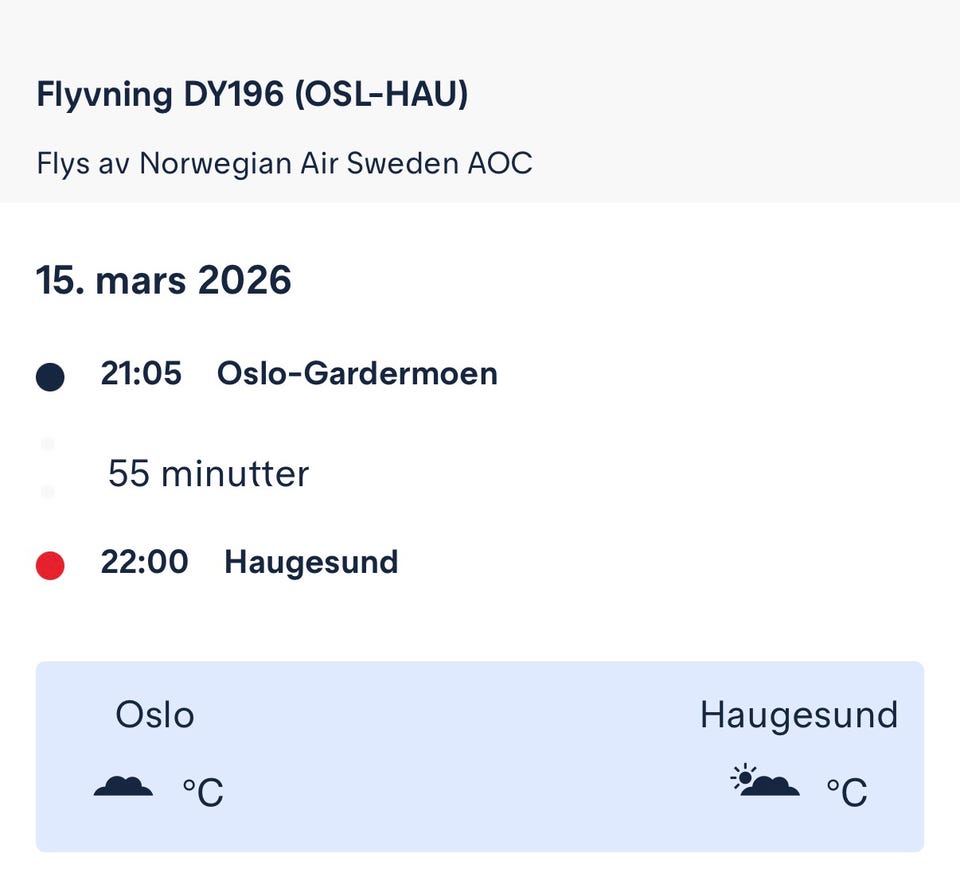Click the date 15. mars 2026
This screenshot has width=960, height=892.
coord(164,280)
